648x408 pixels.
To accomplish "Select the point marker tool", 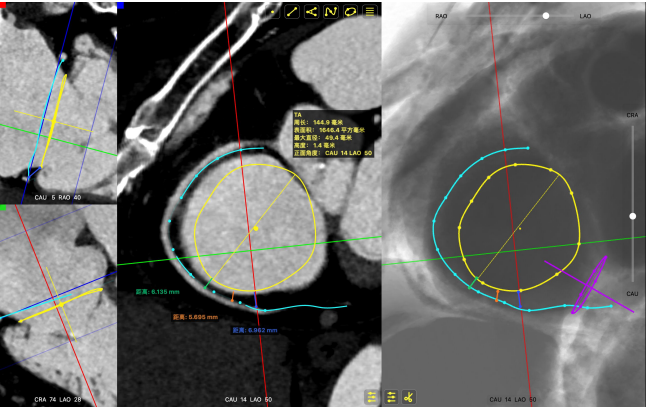I will (273, 12).
